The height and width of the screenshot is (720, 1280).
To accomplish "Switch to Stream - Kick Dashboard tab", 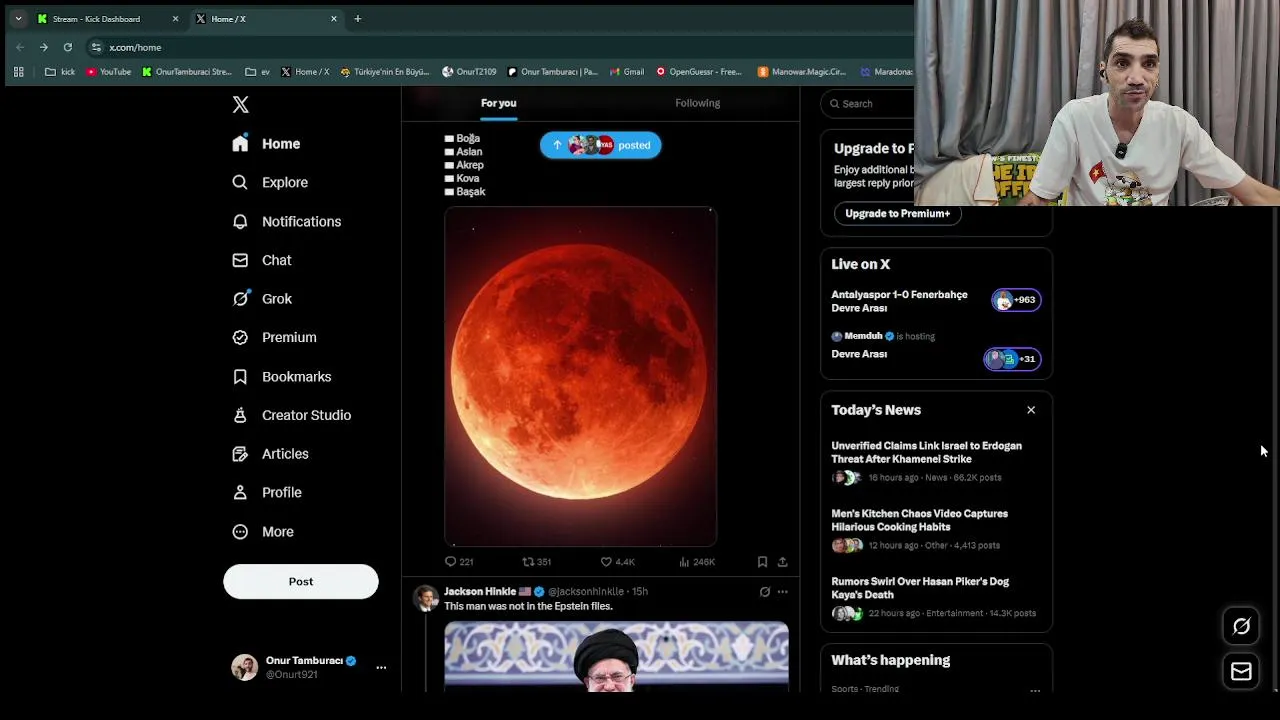I will tap(107, 19).
